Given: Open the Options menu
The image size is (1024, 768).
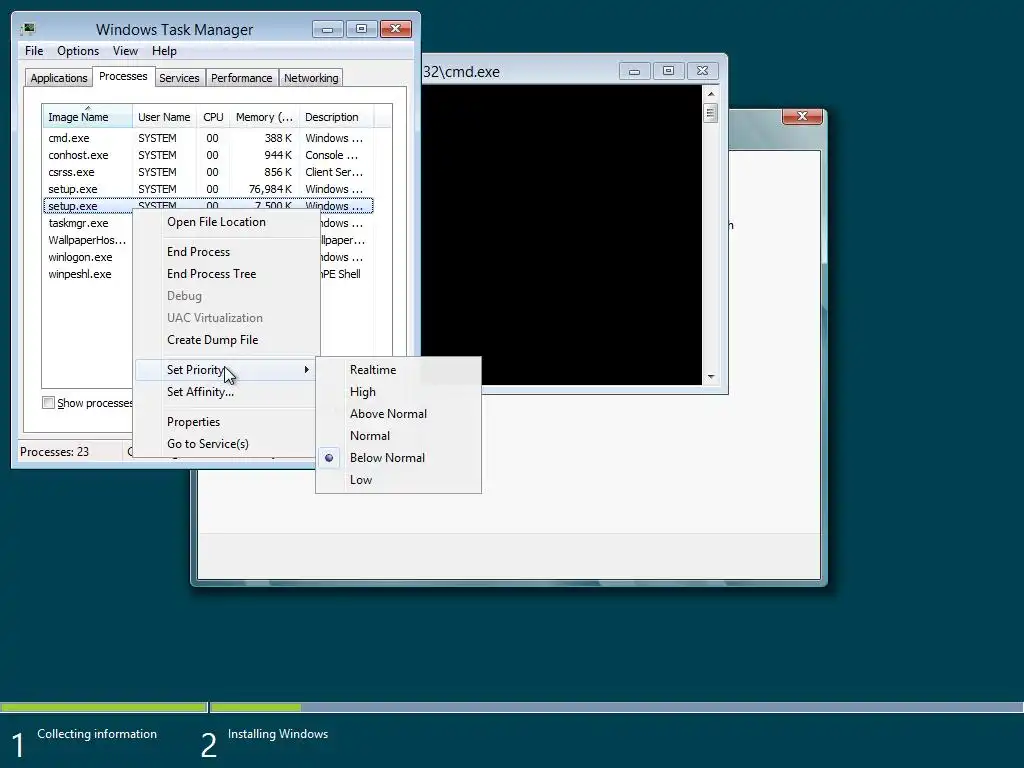Looking at the screenshot, I should pyautogui.click(x=78, y=51).
